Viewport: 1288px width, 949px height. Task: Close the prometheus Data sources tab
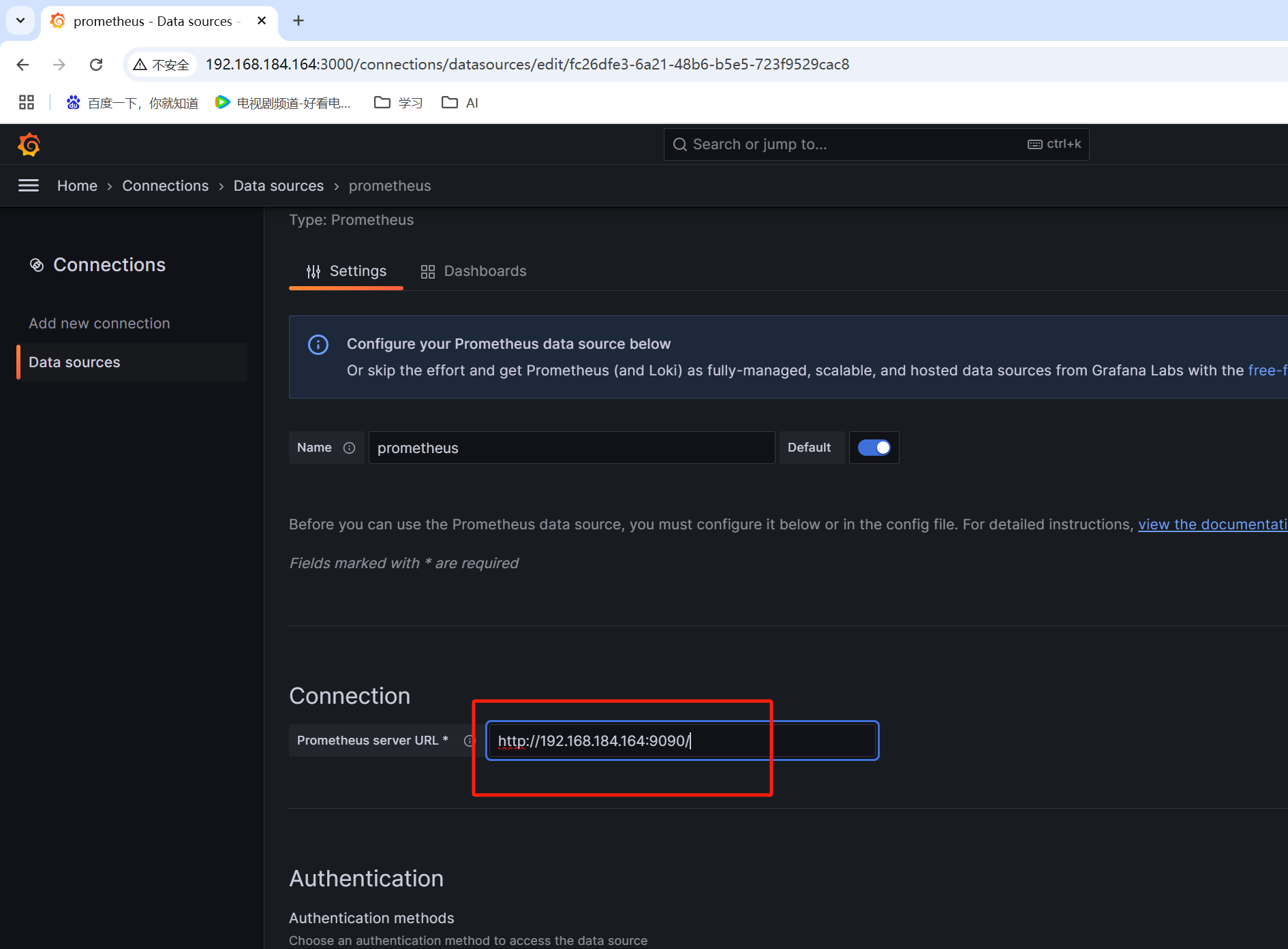pyautogui.click(x=262, y=21)
